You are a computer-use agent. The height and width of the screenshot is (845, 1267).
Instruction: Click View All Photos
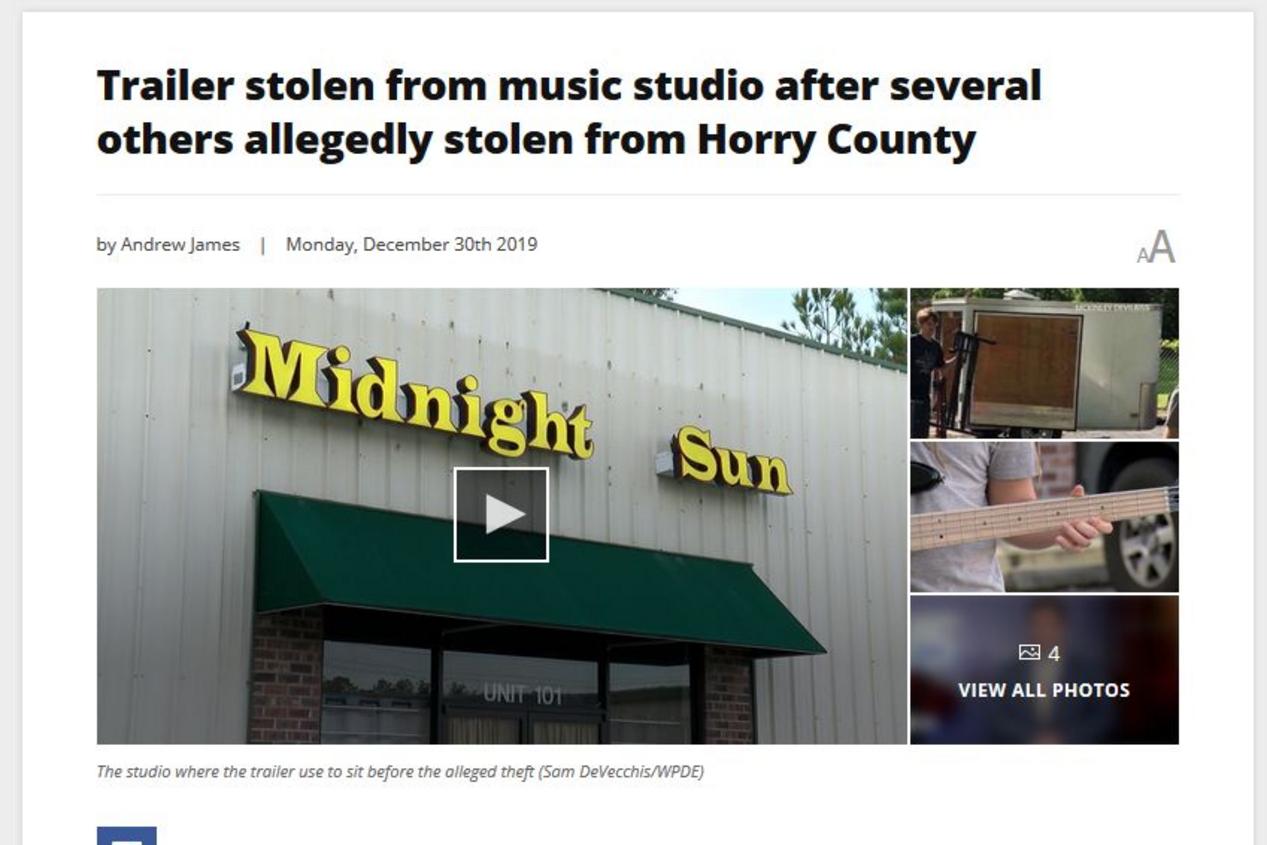click(x=1044, y=690)
